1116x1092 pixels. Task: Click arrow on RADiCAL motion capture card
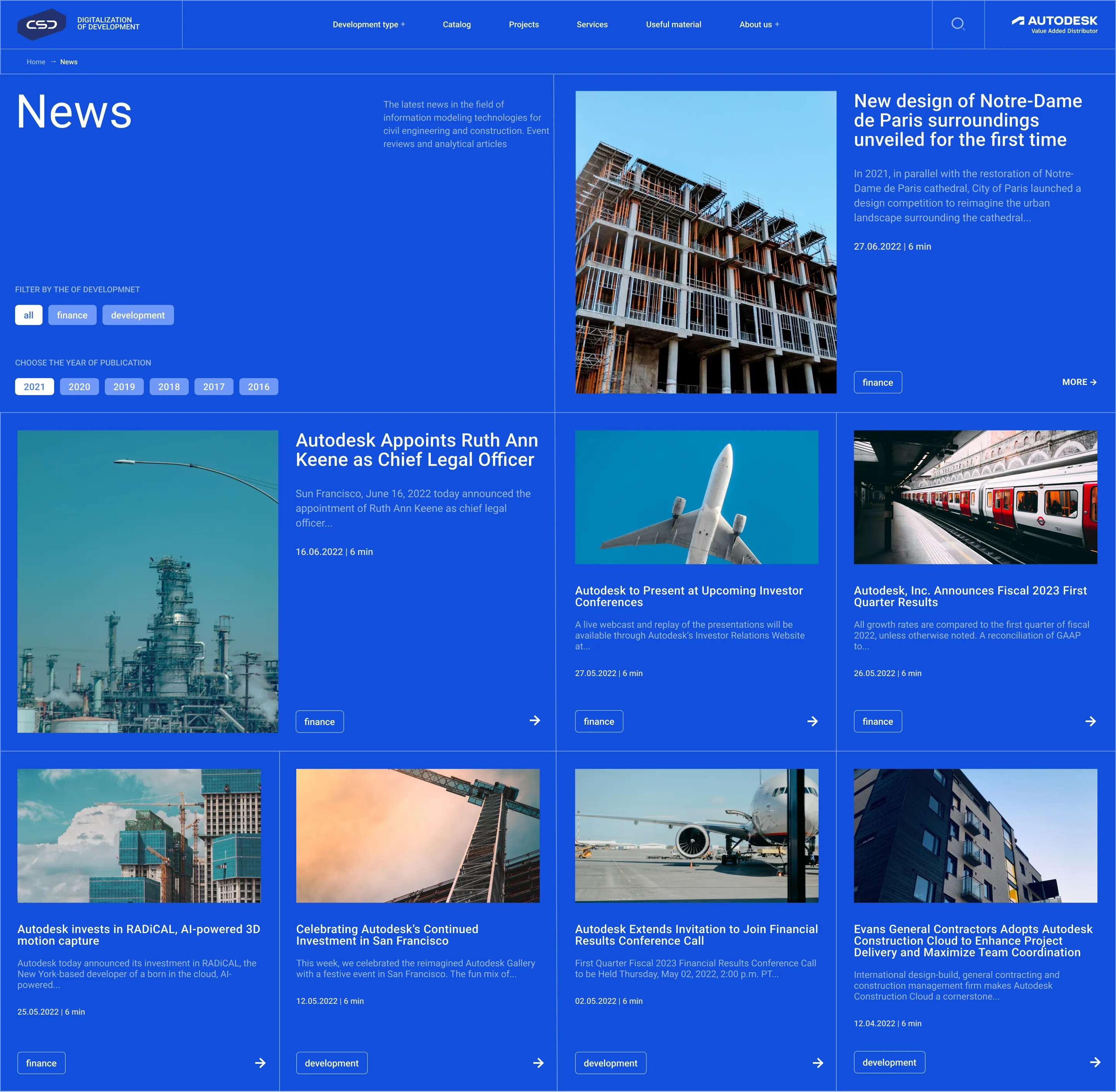point(260,1063)
